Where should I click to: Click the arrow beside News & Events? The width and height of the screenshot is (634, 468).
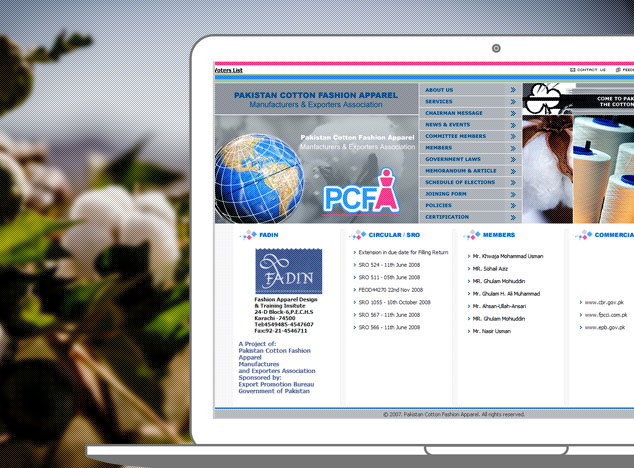coord(513,125)
